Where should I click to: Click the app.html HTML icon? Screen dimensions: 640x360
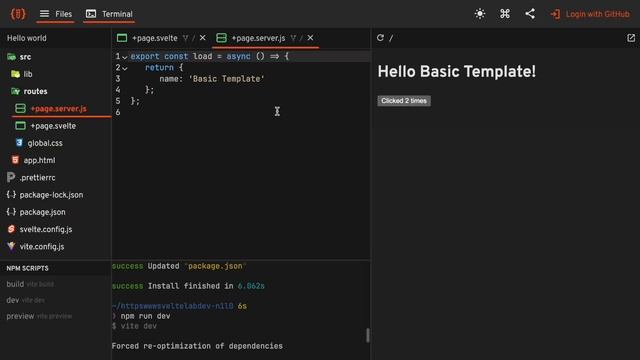(x=15, y=160)
